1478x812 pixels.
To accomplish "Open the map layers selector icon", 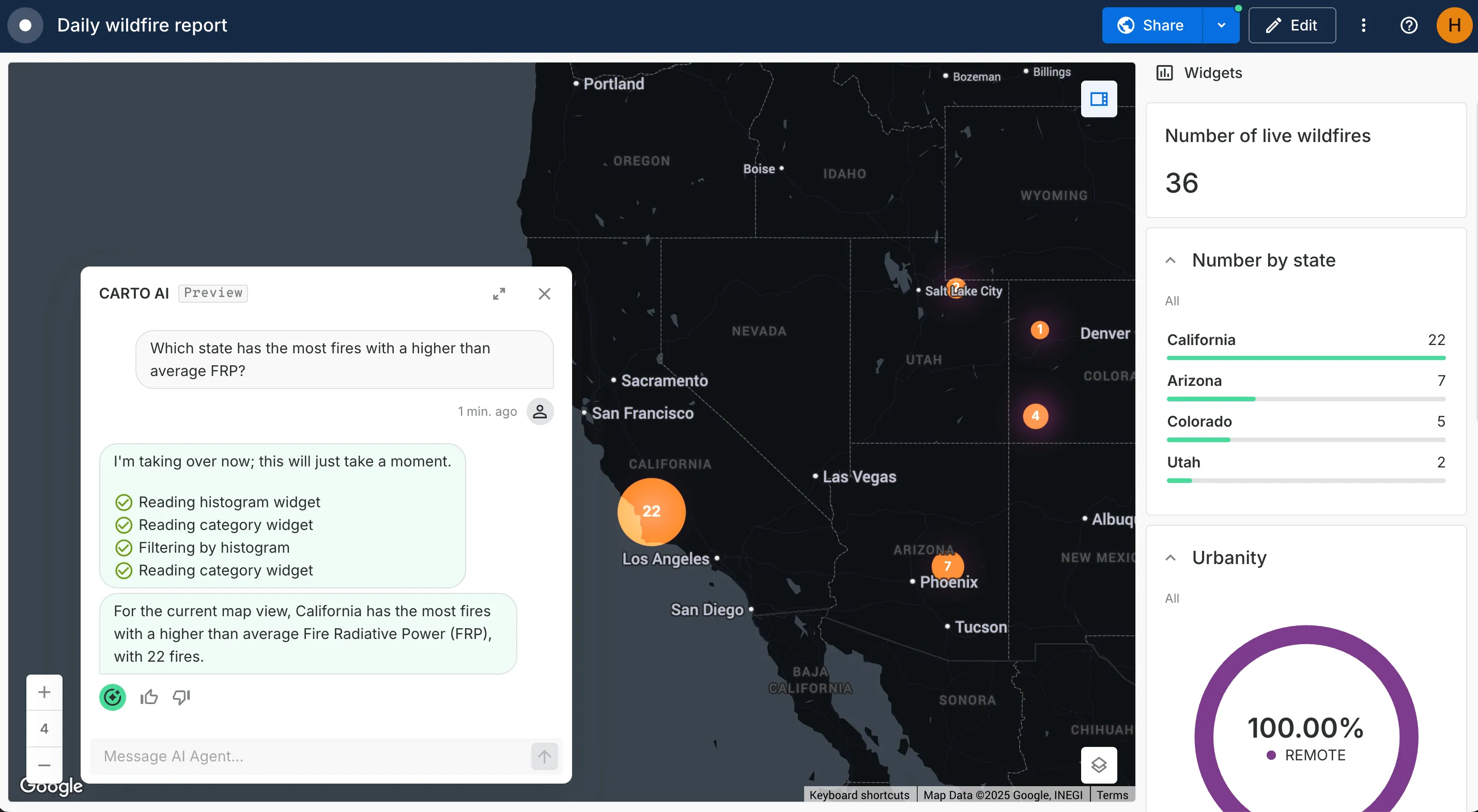I will [1098, 764].
